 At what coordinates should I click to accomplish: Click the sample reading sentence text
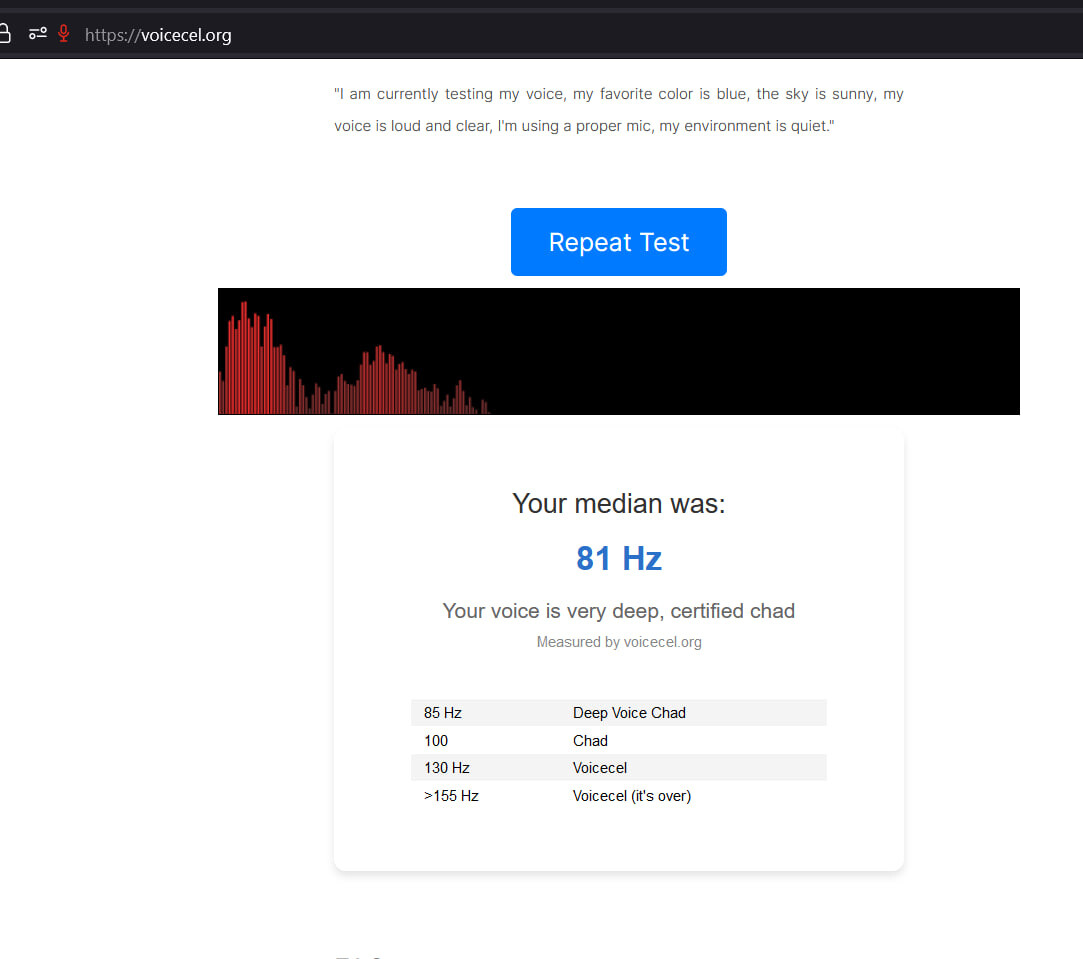tap(618, 110)
